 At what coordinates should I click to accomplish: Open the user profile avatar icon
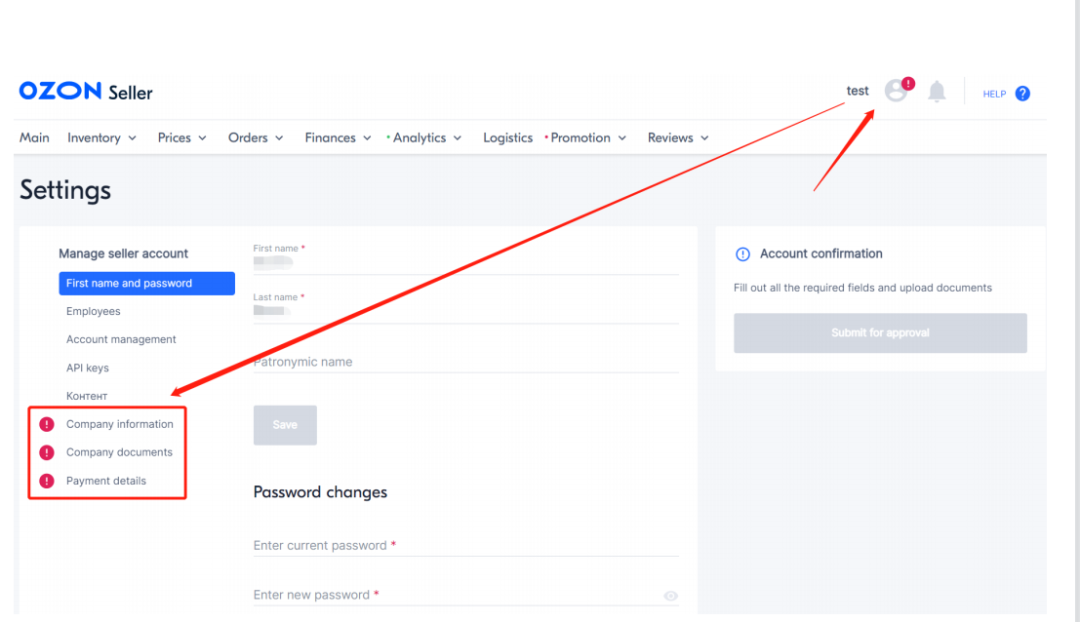coord(896,92)
